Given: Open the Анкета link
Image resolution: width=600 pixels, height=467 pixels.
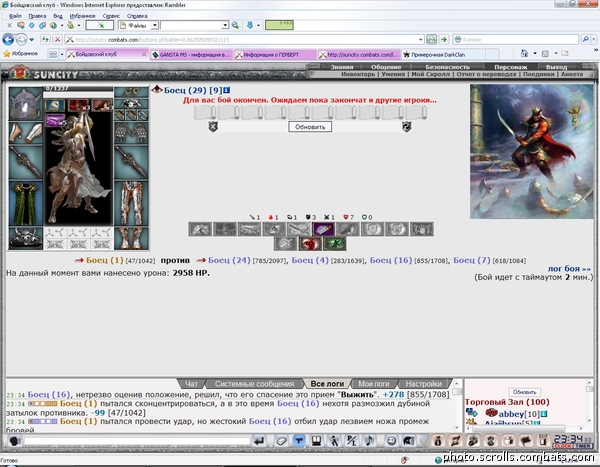Looking at the screenshot, I should [572, 74].
